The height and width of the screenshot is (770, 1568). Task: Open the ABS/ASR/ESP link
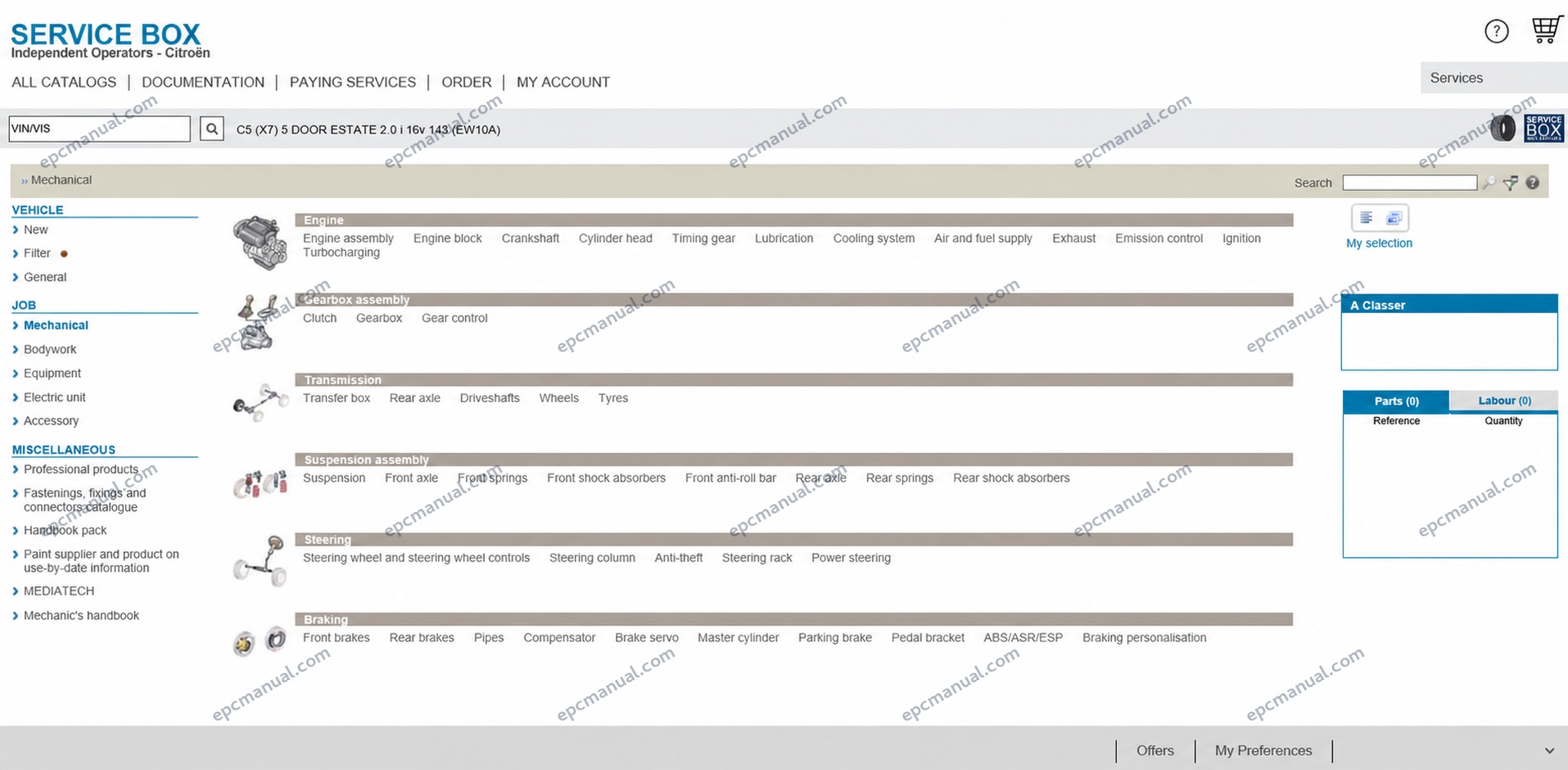(x=1023, y=637)
